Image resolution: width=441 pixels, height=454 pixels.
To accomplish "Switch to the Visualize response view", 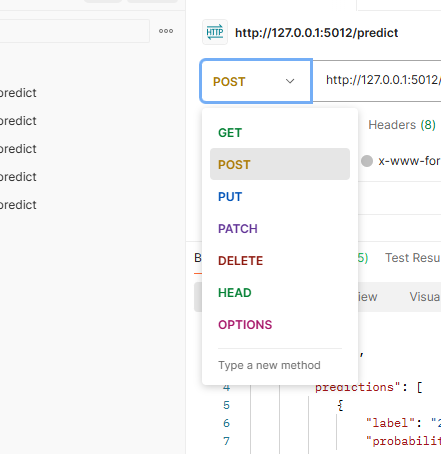I will click(x=425, y=297).
